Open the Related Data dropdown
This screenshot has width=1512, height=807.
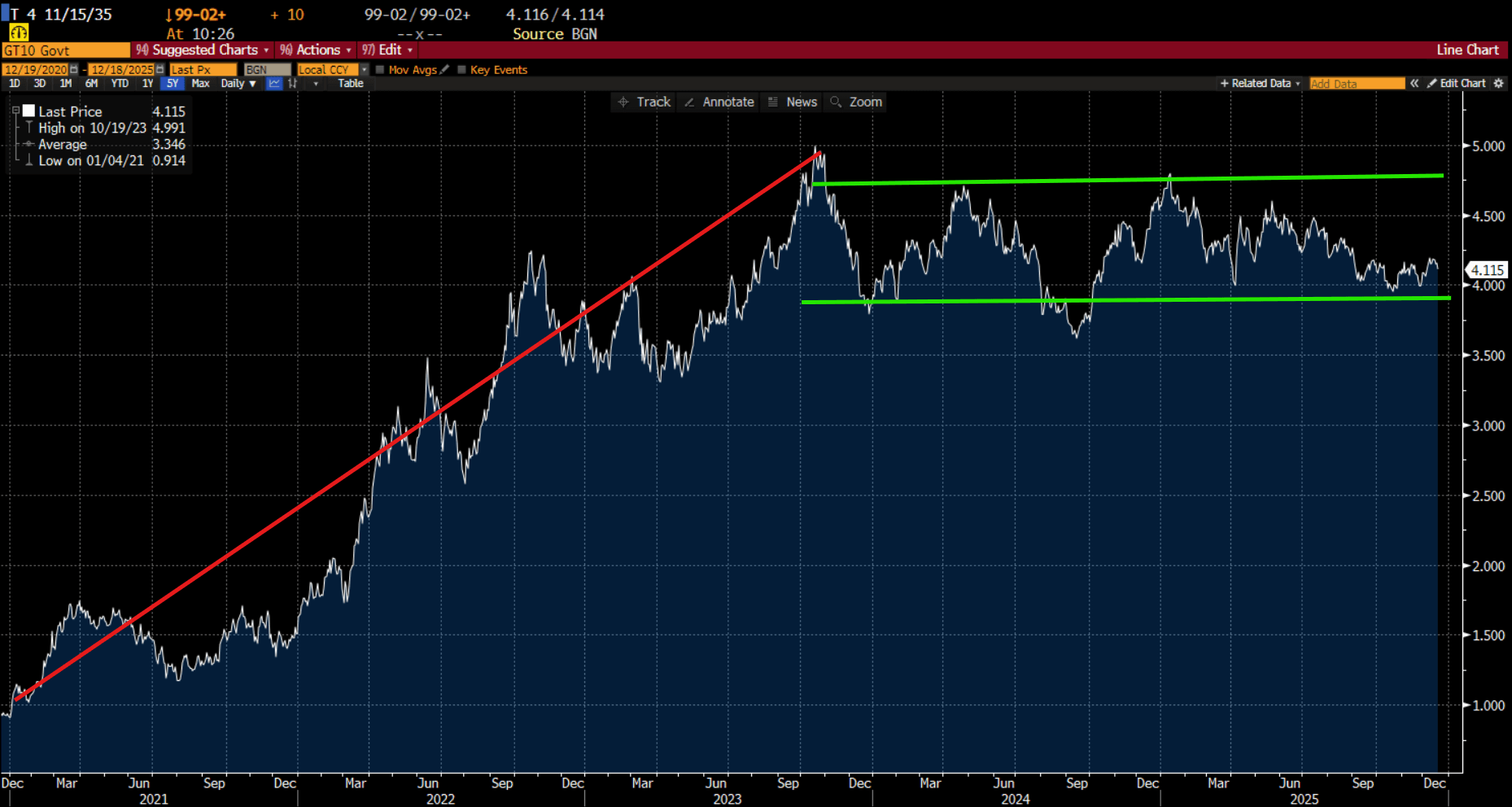click(1261, 84)
